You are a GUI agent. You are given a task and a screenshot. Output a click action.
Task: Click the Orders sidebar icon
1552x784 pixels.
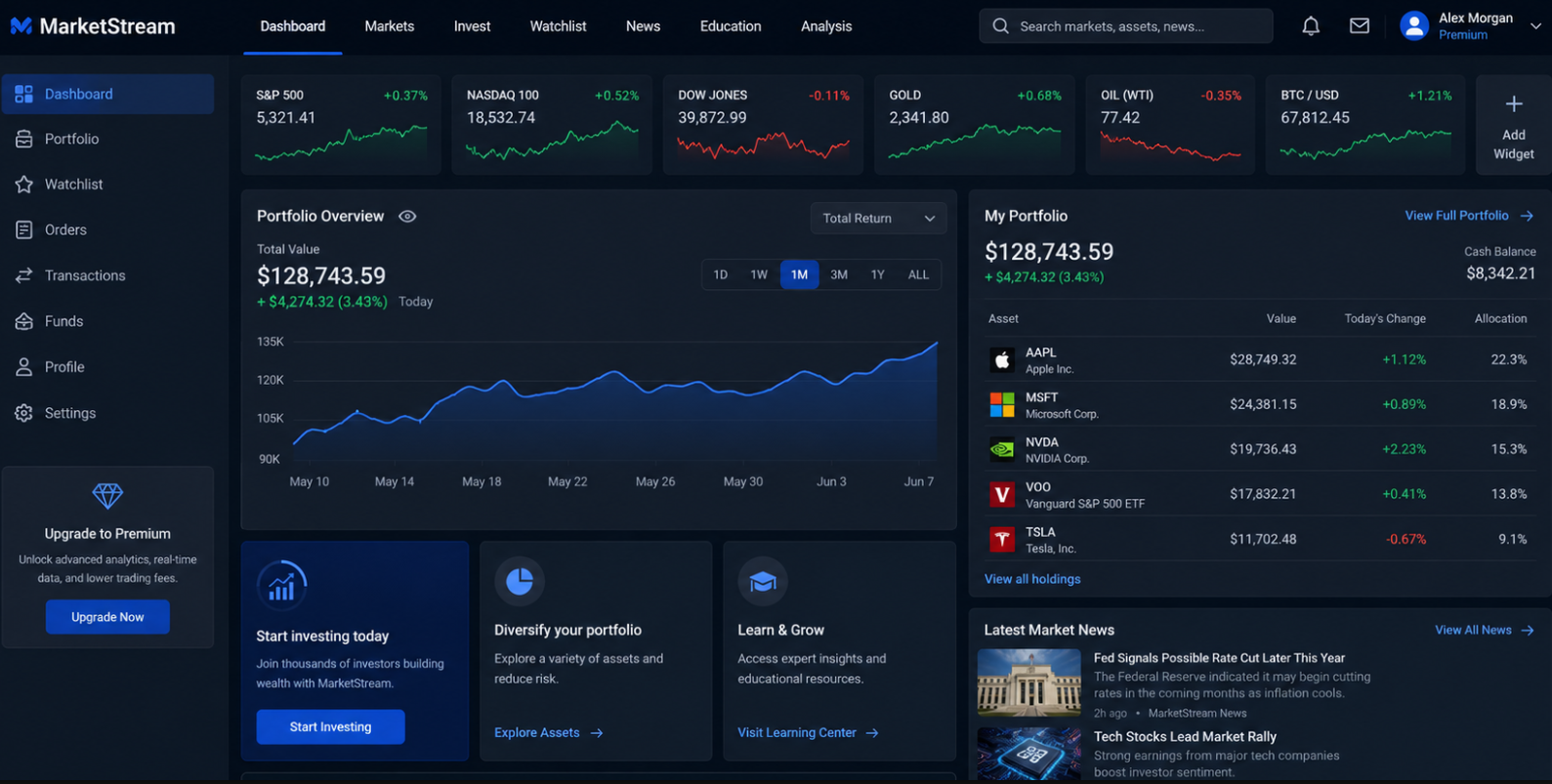24,230
